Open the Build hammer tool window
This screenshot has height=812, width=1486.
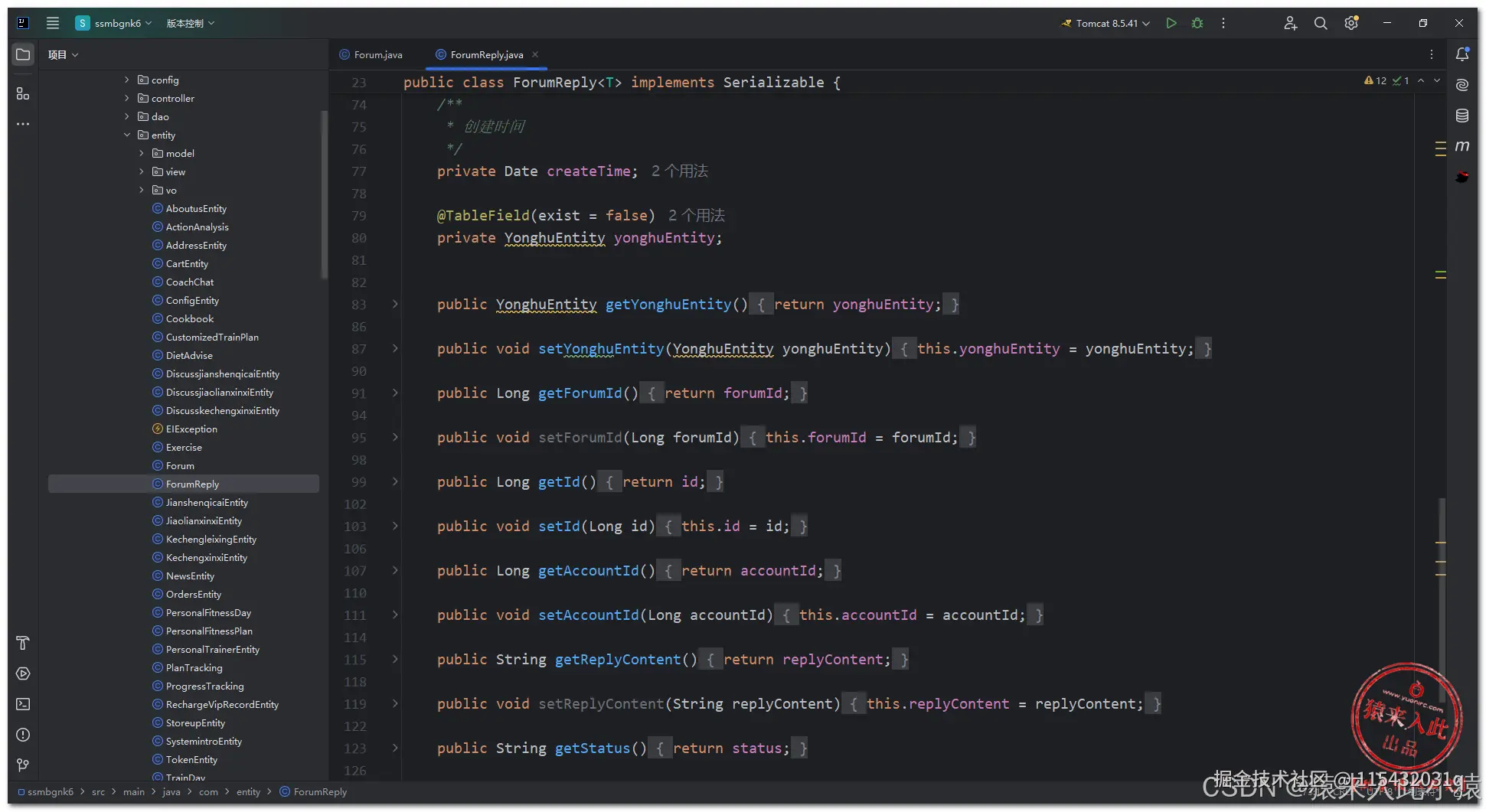pos(23,643)
